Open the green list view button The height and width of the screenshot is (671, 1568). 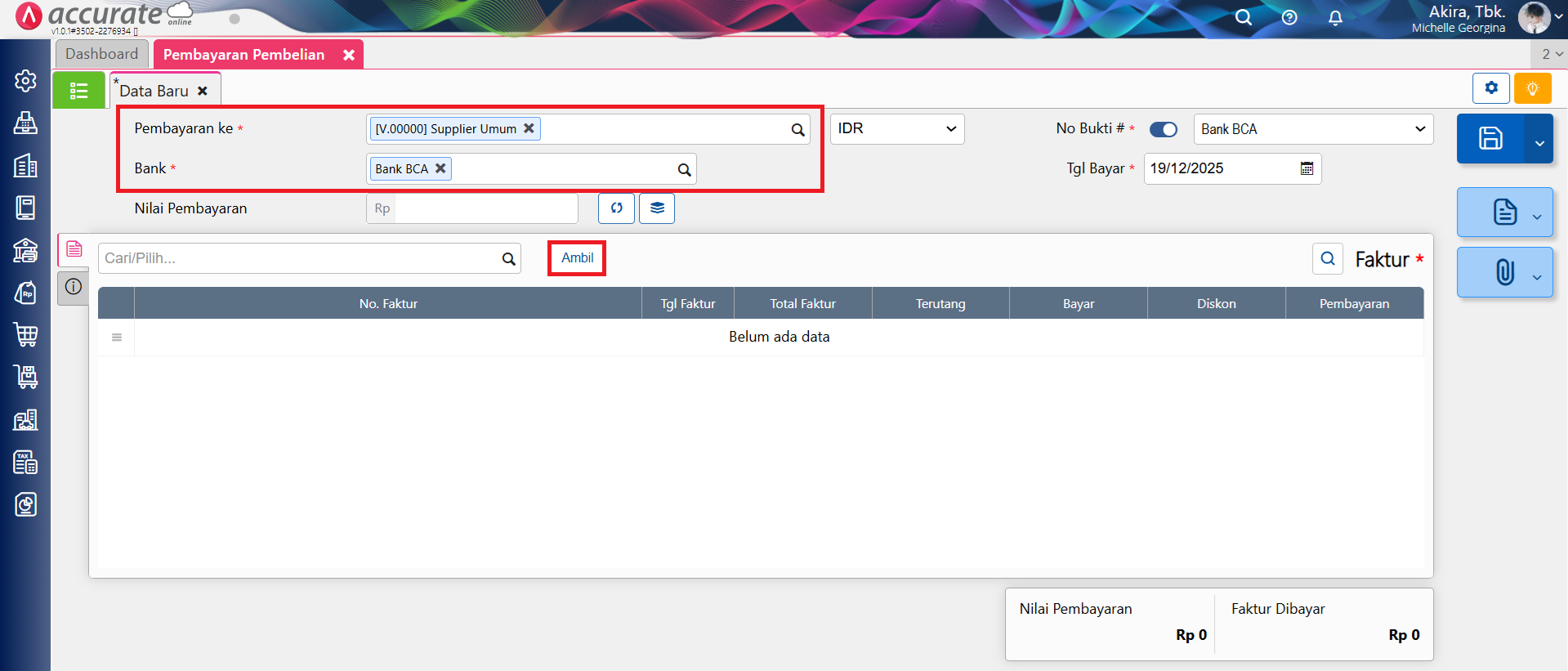[78, 90]
